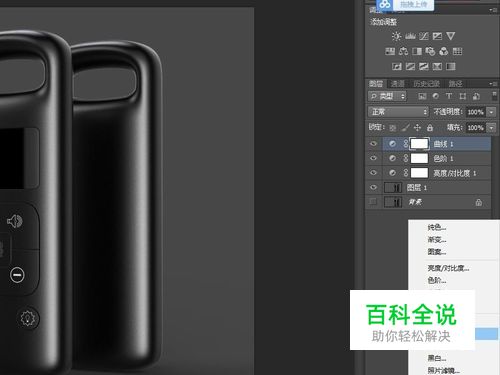500x375 pixels.
Task: Add a Curves adjustment from adjustments panel
Action: [424, 36]
